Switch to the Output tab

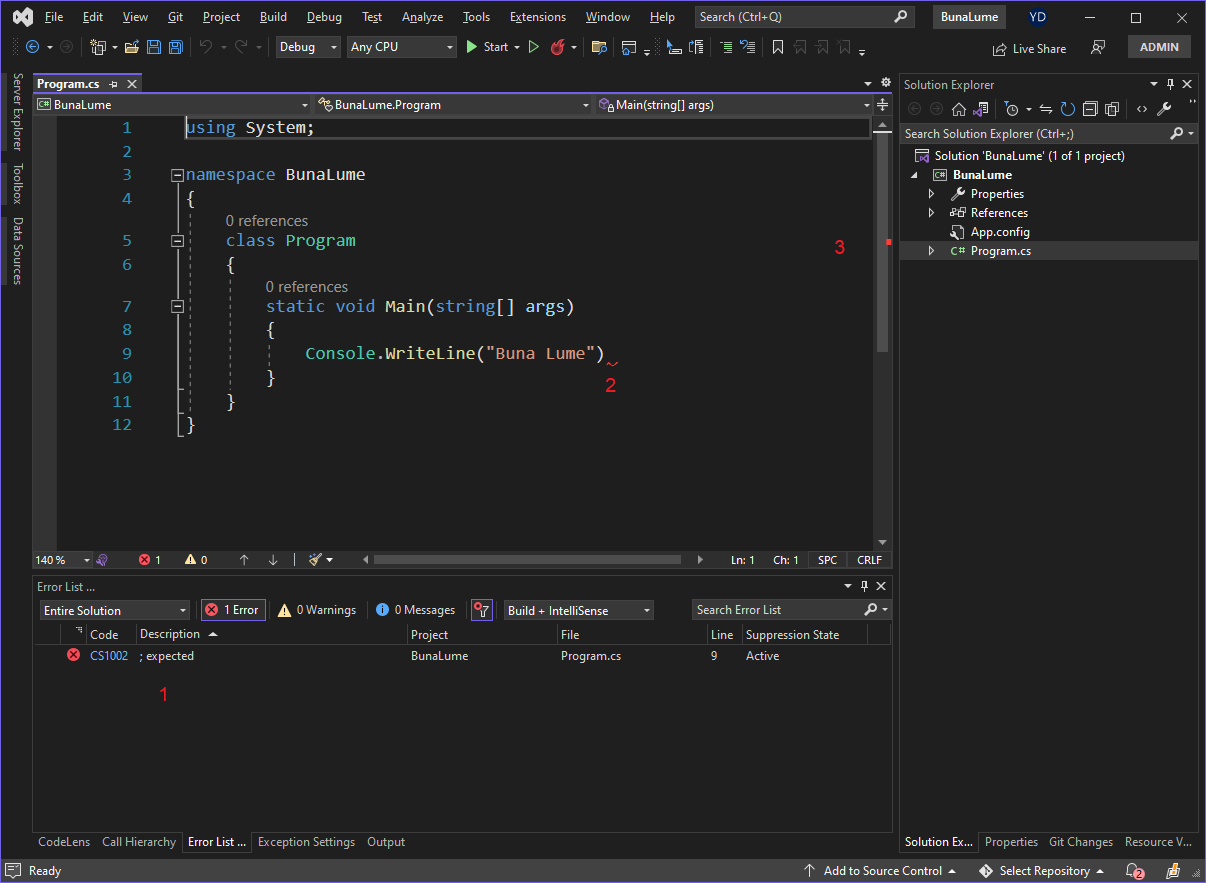click(x=386, y=842)
